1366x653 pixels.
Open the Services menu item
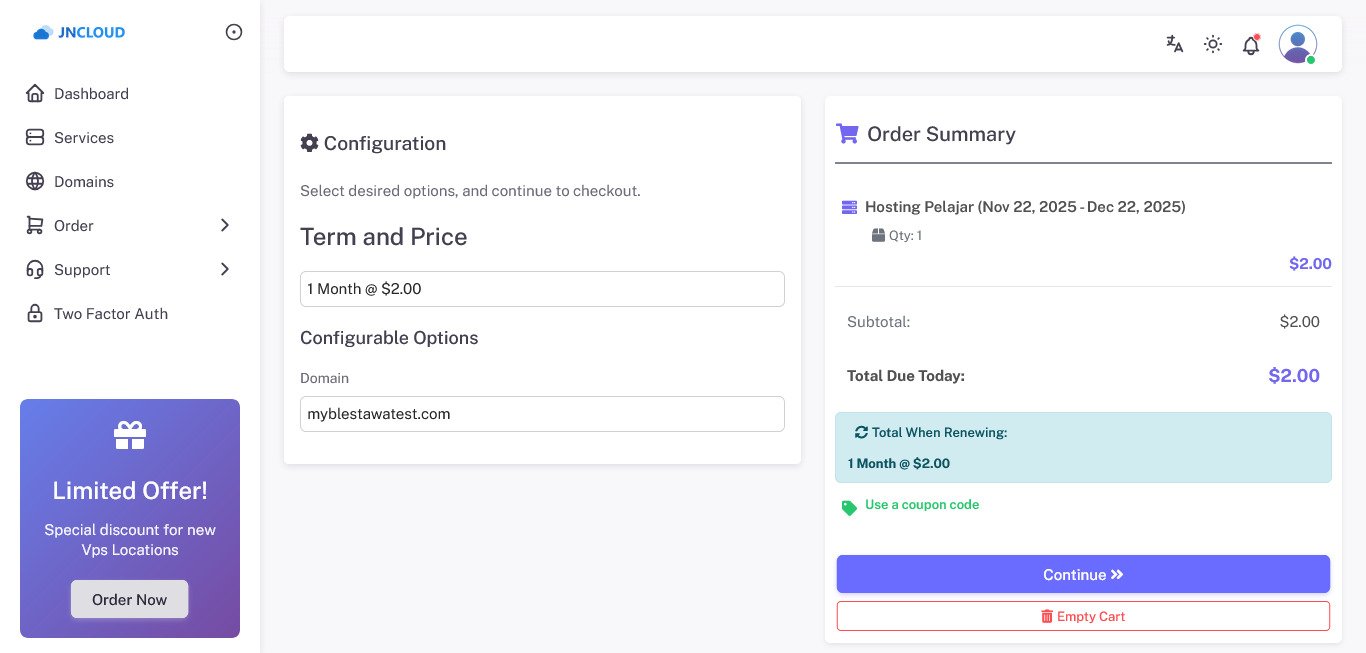[84, 138]
